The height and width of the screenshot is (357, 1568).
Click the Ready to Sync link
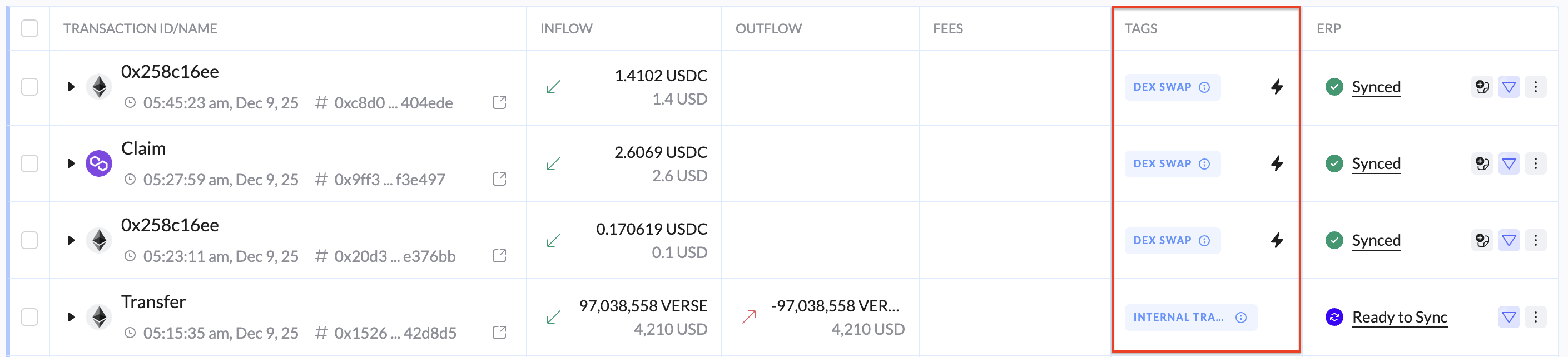1400,317
